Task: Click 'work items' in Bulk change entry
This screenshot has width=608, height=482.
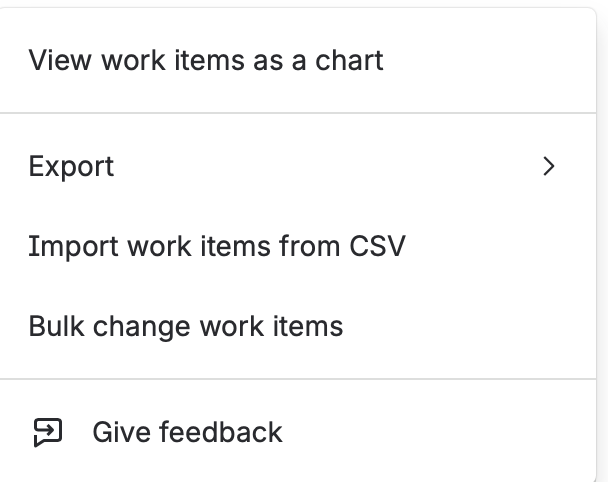Action: point(271,326)
